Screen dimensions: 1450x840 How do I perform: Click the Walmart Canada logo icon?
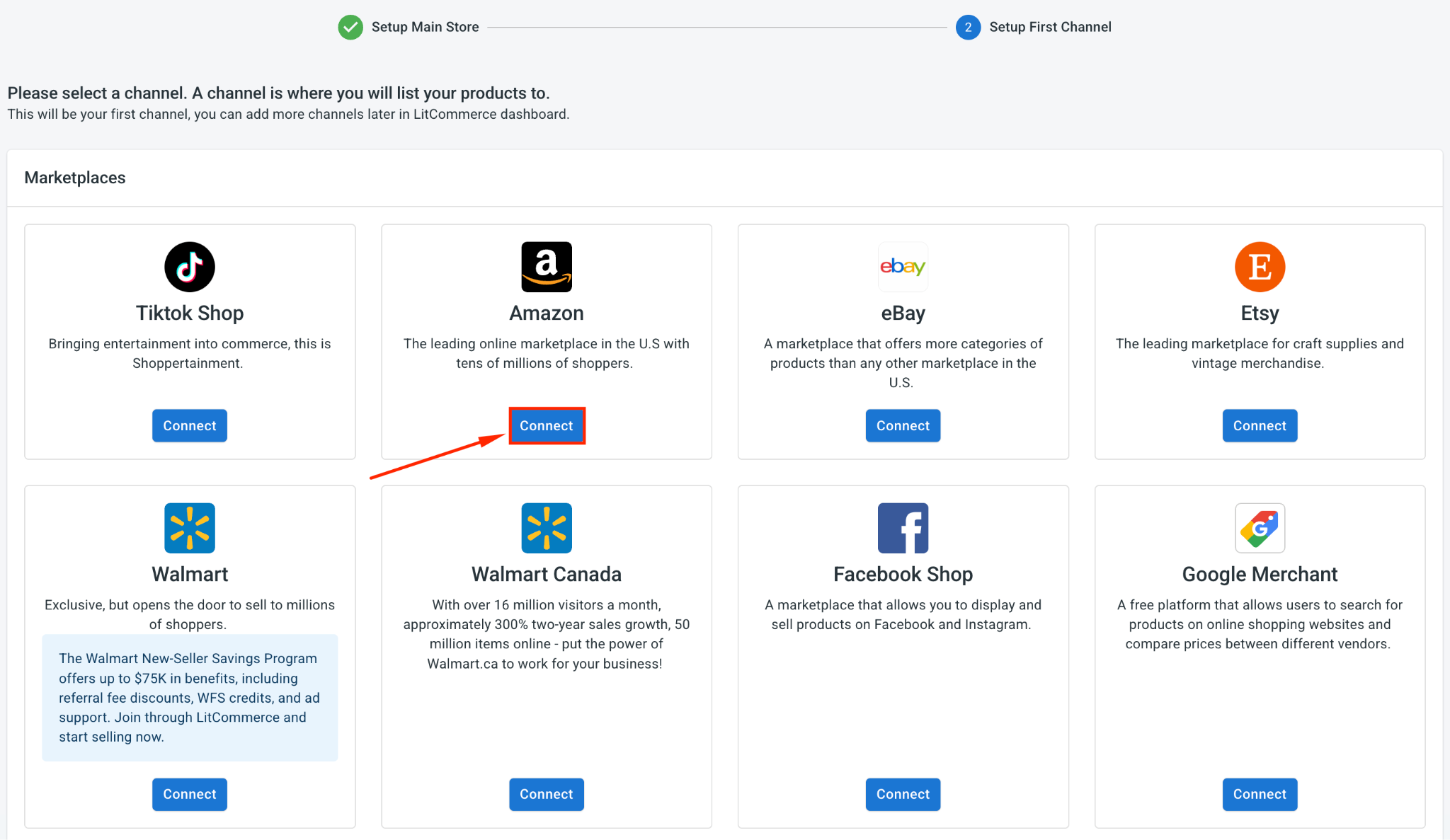(x=547, y=528)
